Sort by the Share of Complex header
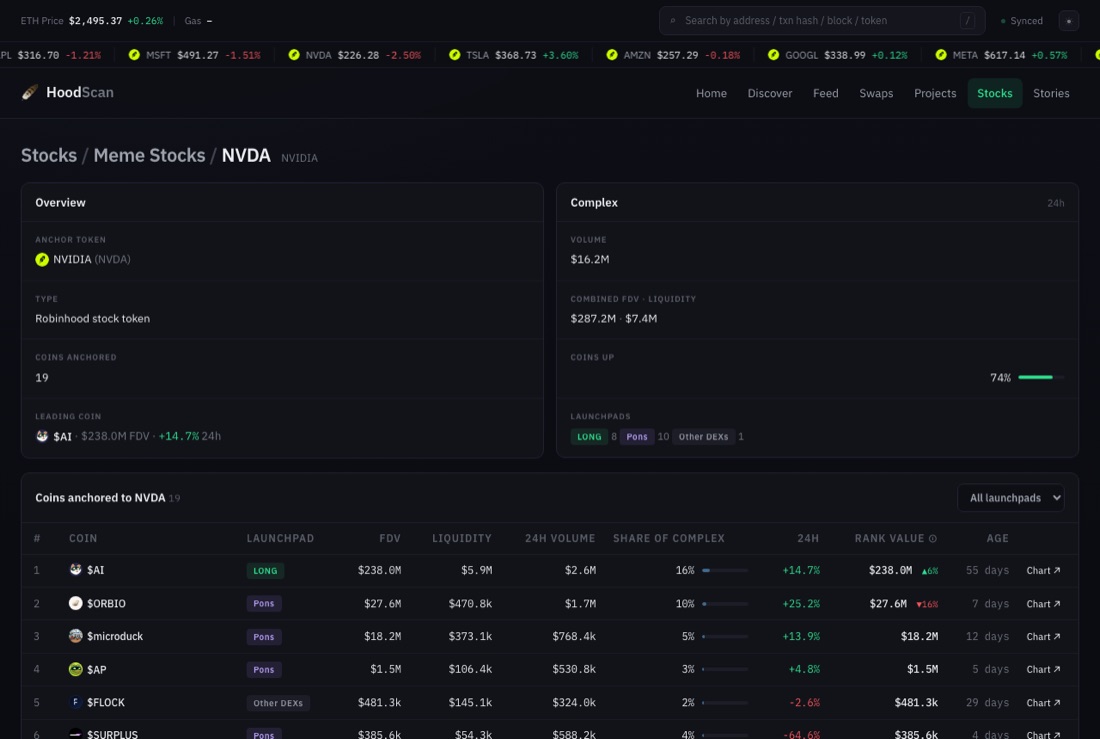The width and height of the screenshot is (1100, 739). 669,538
